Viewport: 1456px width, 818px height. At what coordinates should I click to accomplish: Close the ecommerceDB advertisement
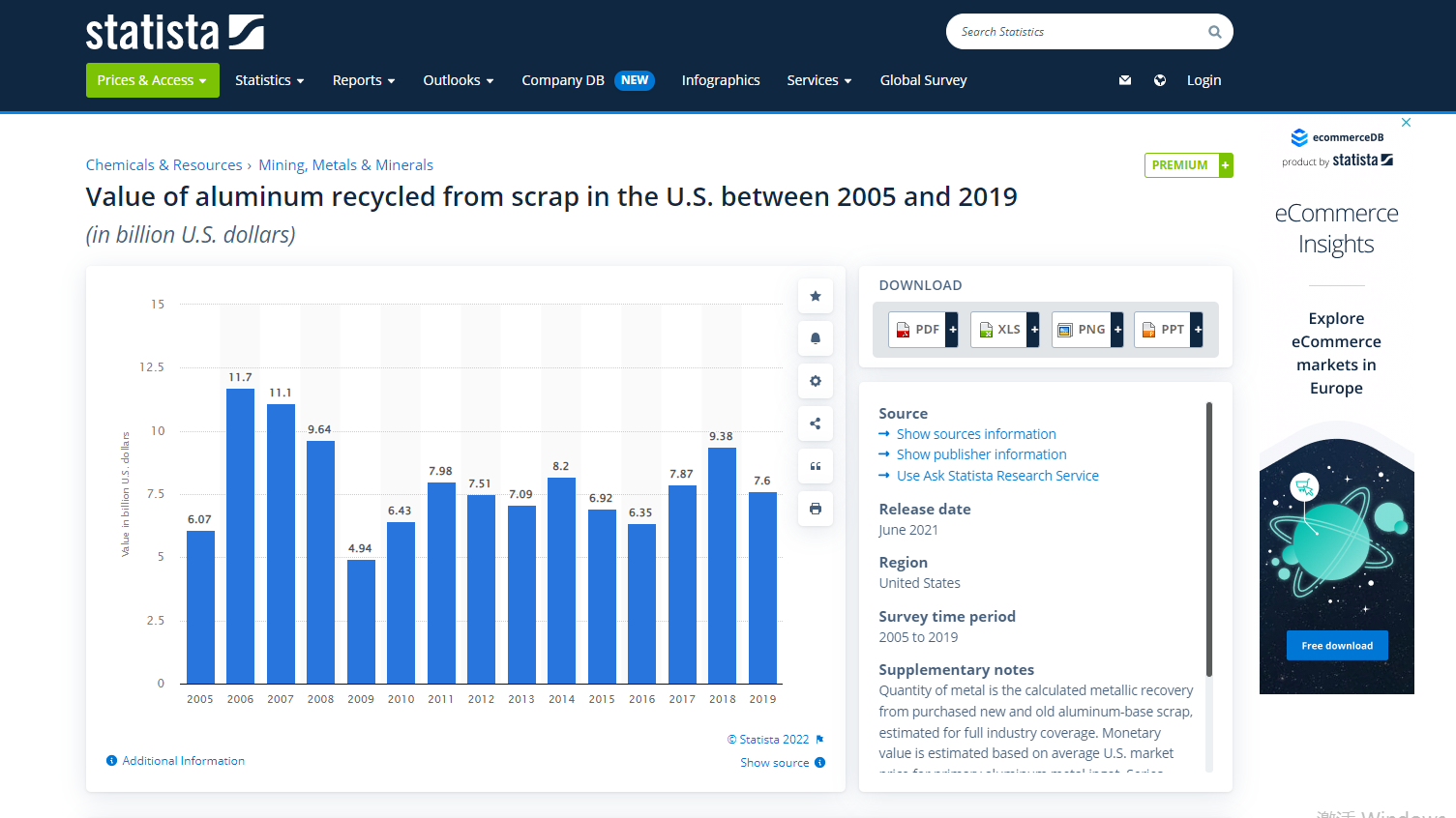click(x=1406, y=123)
